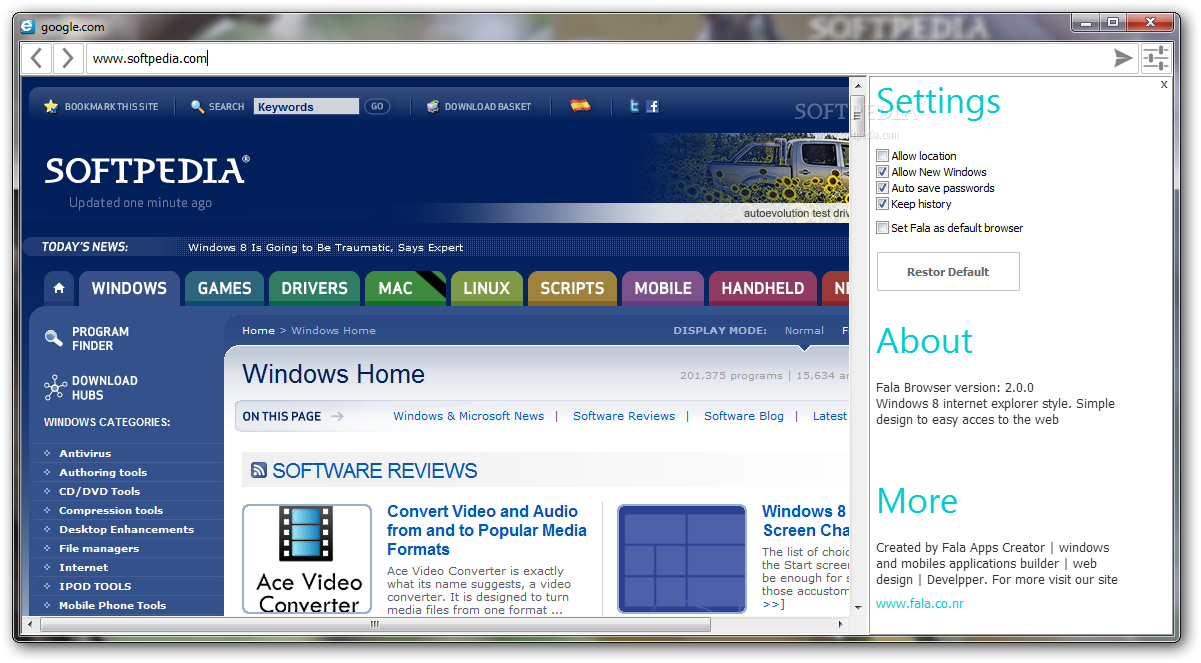The image size is (1201, 663).
Task: Click the vertical scrollbar up arrow
Action: click(x=857, y=86)
